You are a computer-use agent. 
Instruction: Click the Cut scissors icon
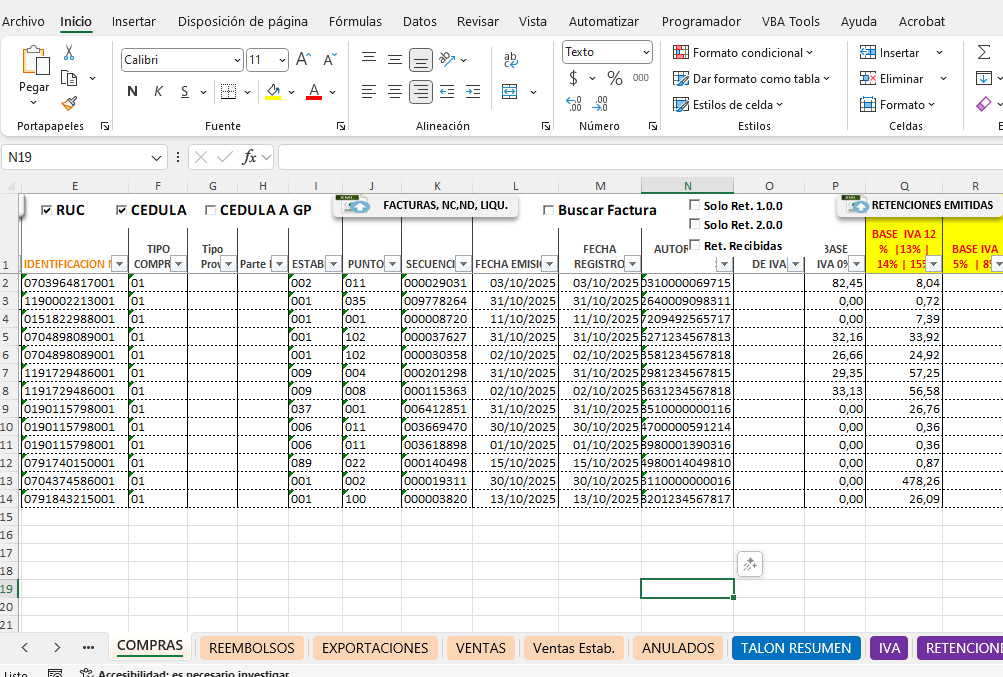pos(69,53)
